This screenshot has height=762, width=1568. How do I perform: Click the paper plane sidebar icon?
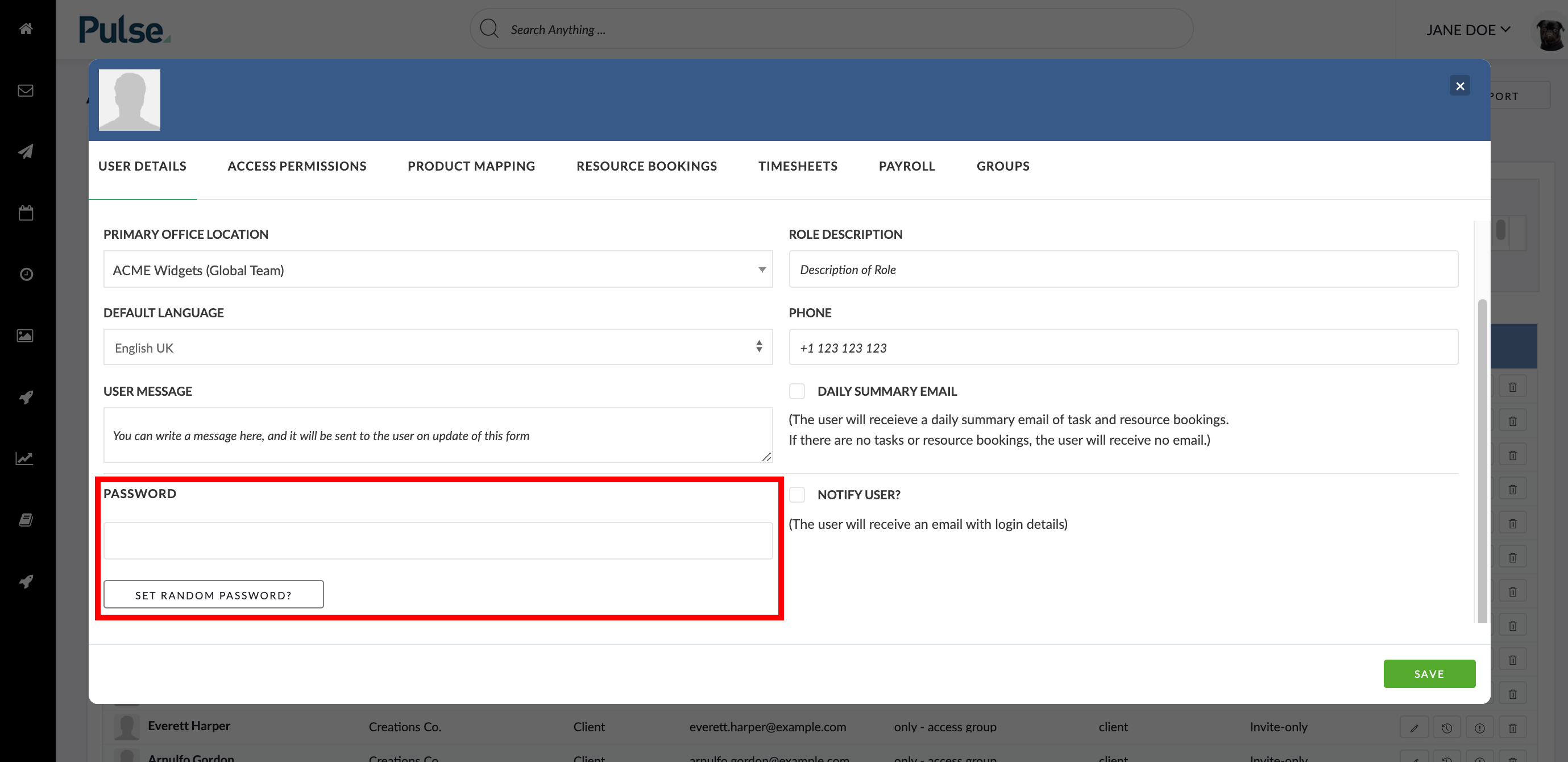click(26, 152)
